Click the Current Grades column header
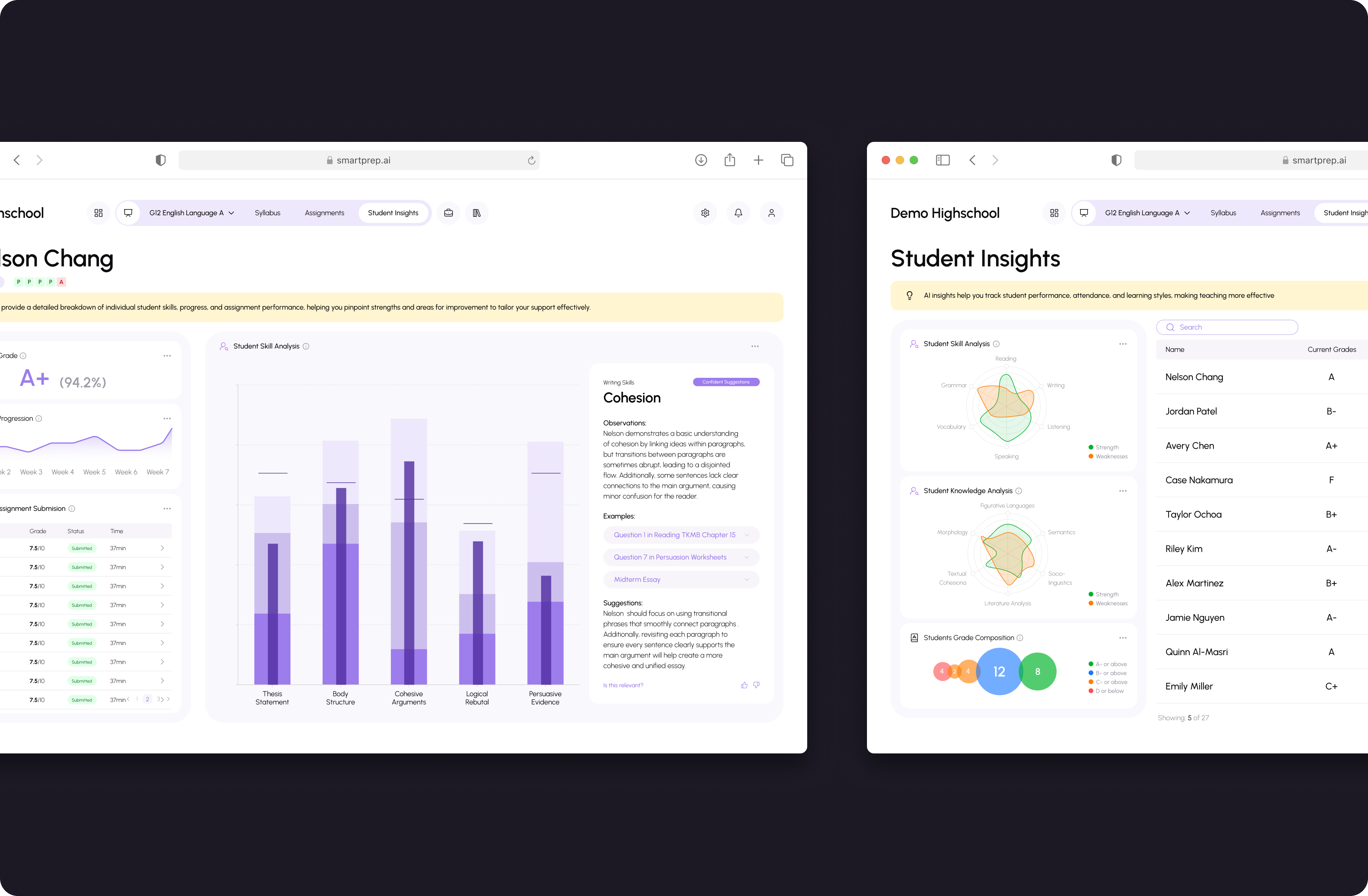 tap(1331, 349)
